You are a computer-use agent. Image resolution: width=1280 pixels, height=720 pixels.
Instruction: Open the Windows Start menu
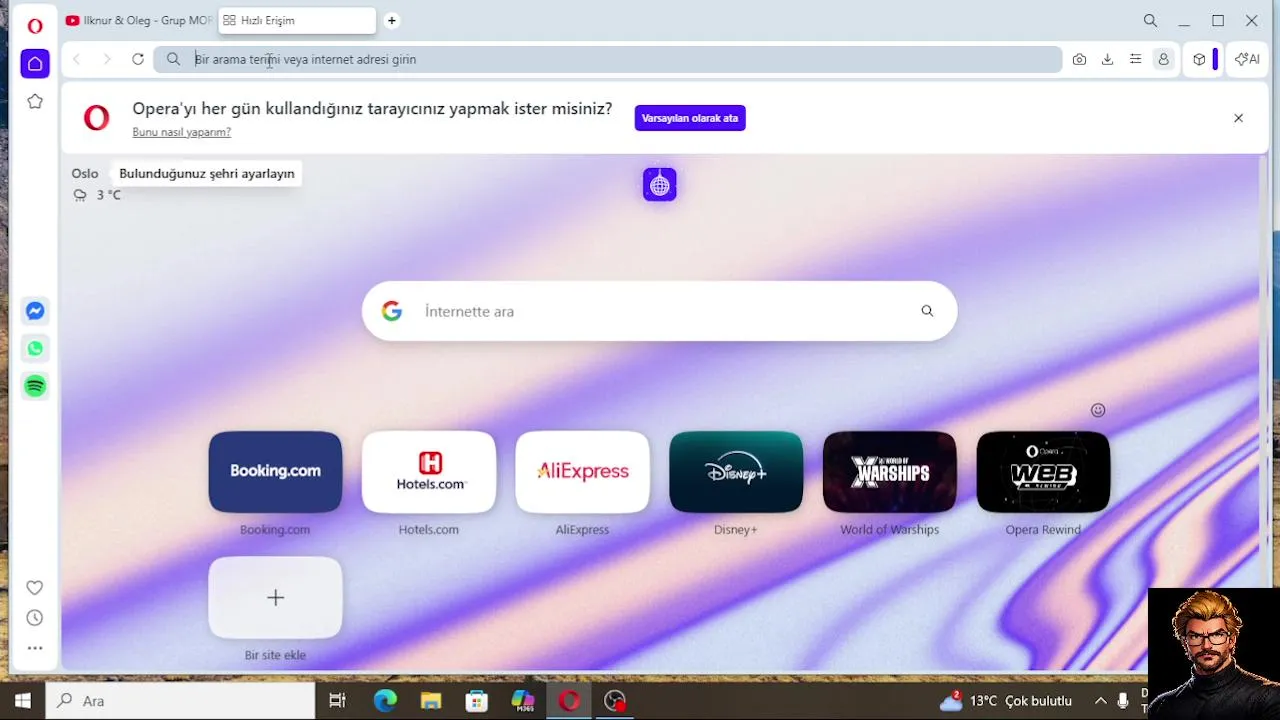[23, 701]
